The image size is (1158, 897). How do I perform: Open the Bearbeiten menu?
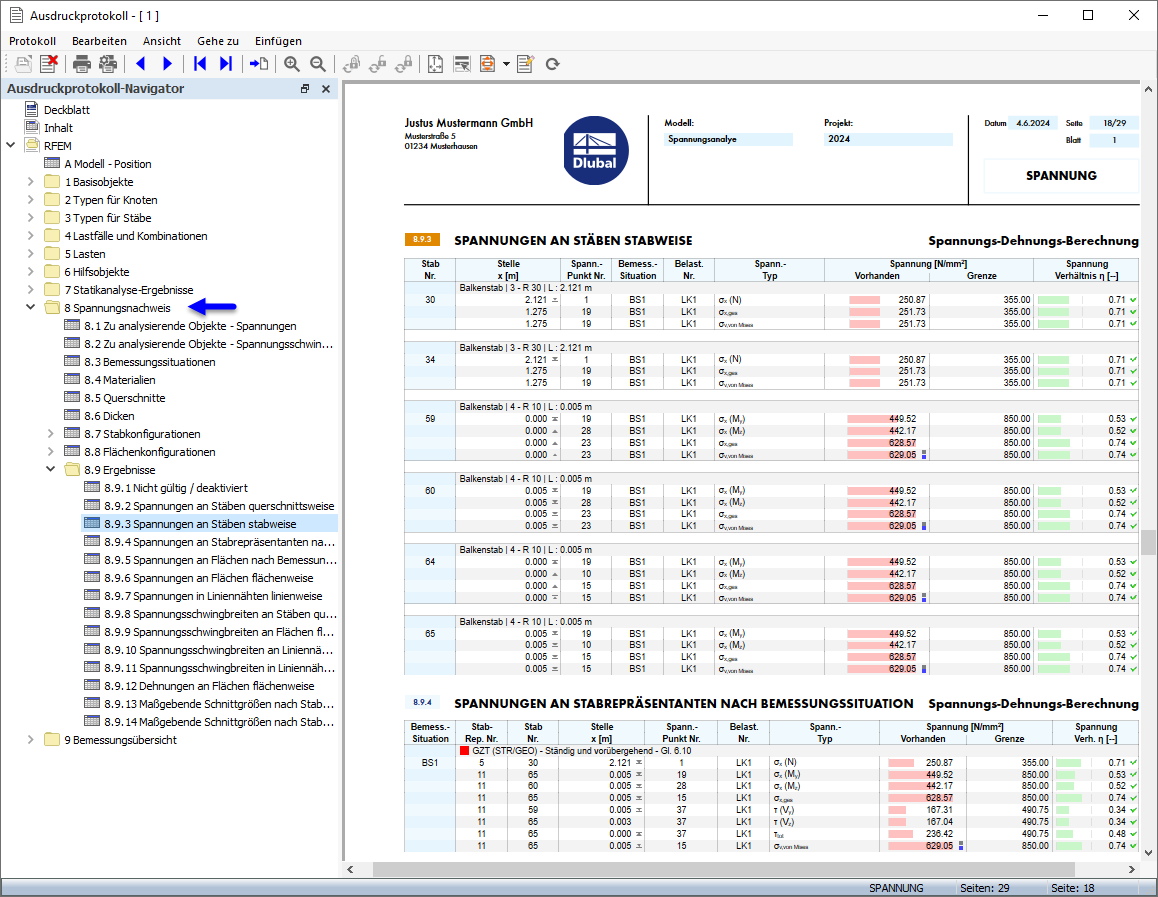pyautogui.click(x=99, y=41)
